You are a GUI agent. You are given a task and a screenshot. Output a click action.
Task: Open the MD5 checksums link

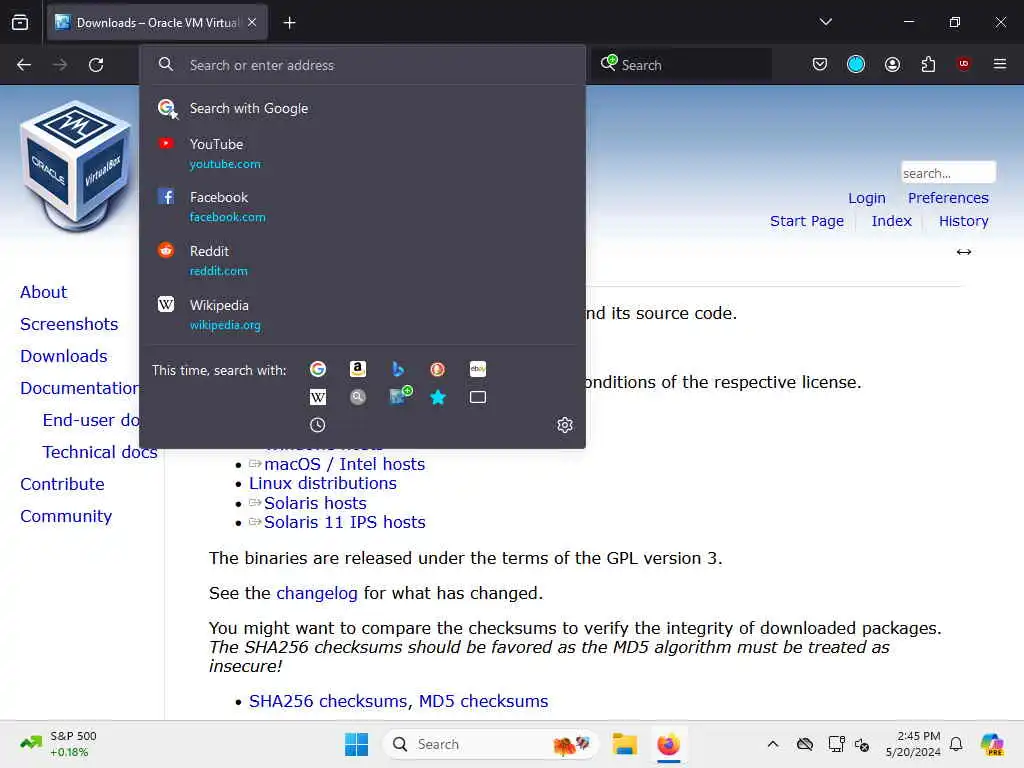coord(483,701)
